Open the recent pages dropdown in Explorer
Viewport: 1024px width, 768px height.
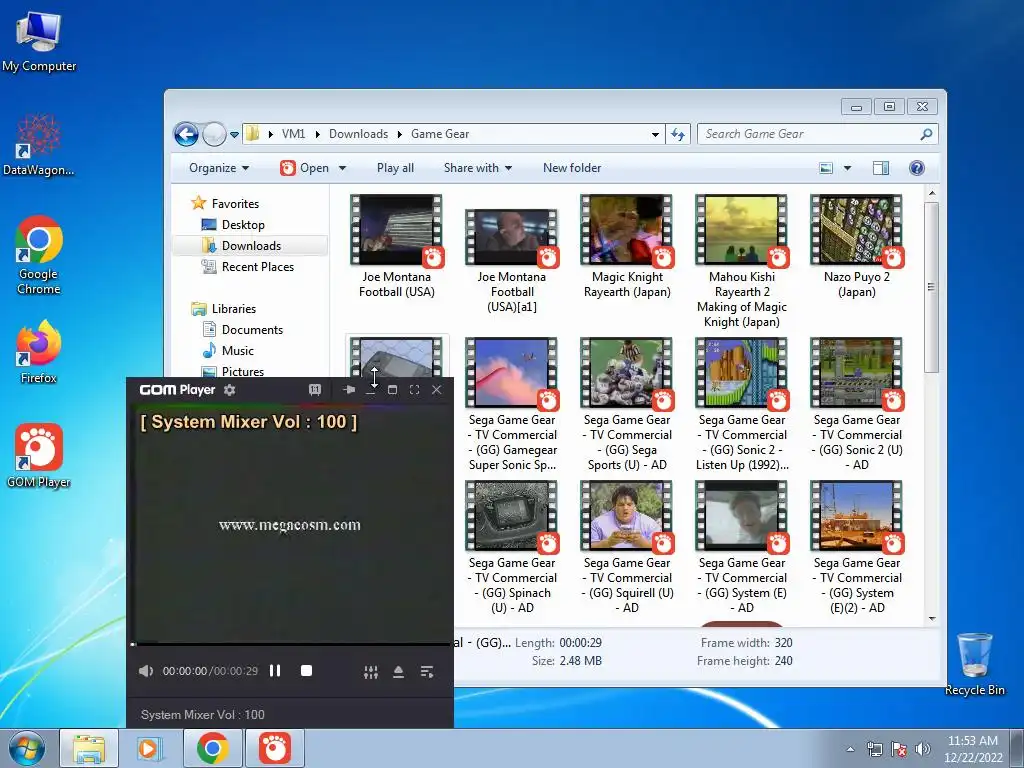click(x=234, y=135)
